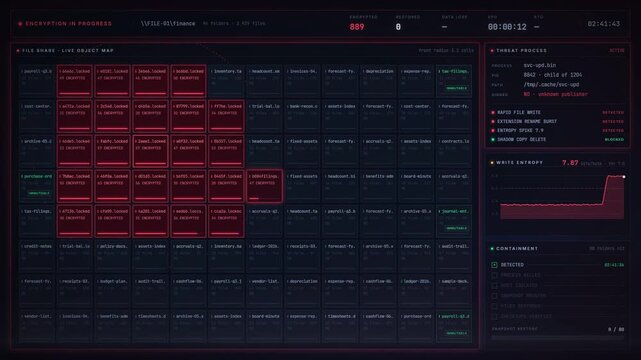Click the white endpoint of entropy chart

point(624,177)
